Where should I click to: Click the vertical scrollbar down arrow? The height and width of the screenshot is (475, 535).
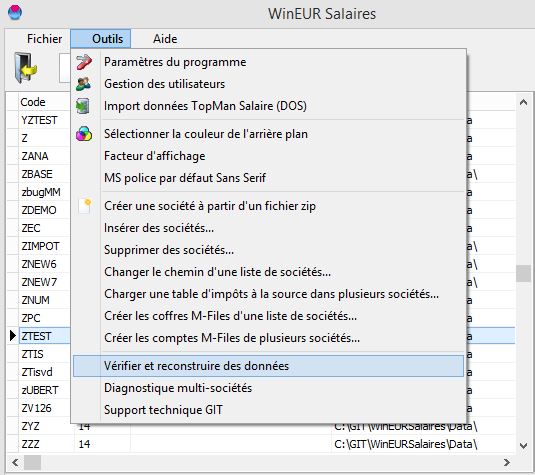[x=523, y=445]
